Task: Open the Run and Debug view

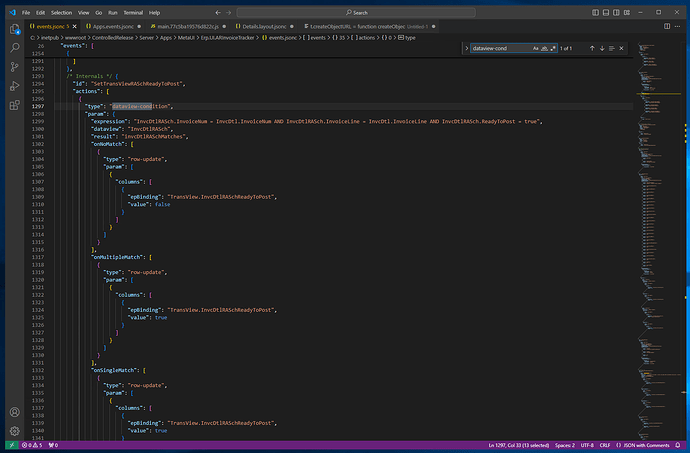Action: coord(15,86)
